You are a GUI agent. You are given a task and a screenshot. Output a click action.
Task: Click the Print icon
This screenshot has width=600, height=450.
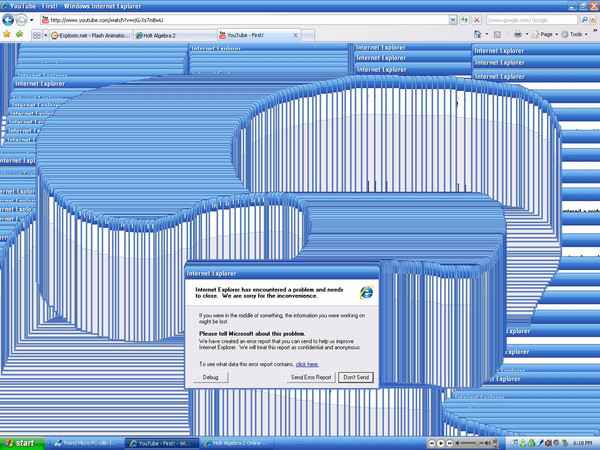click(518, 34)
